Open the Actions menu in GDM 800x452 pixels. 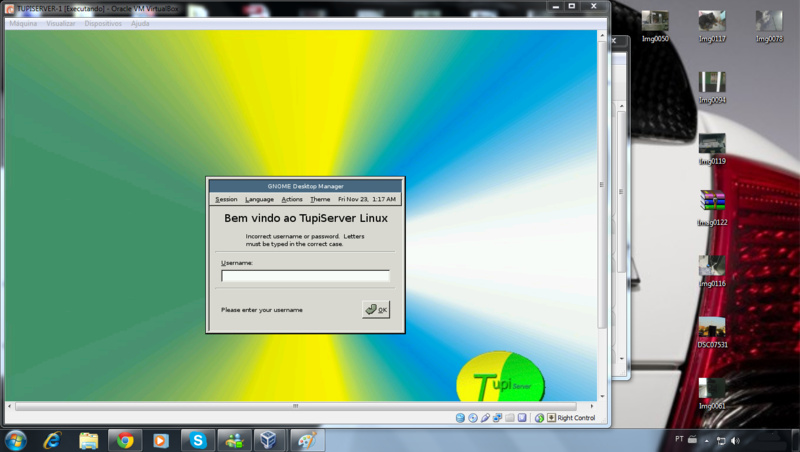pyautogui.click(x=292, y=199)
